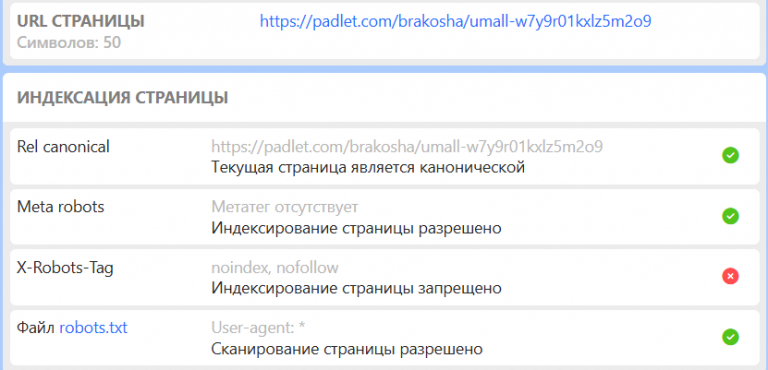
Task: Click 'User-agent: *' gray text
Action: pos(259,327)
